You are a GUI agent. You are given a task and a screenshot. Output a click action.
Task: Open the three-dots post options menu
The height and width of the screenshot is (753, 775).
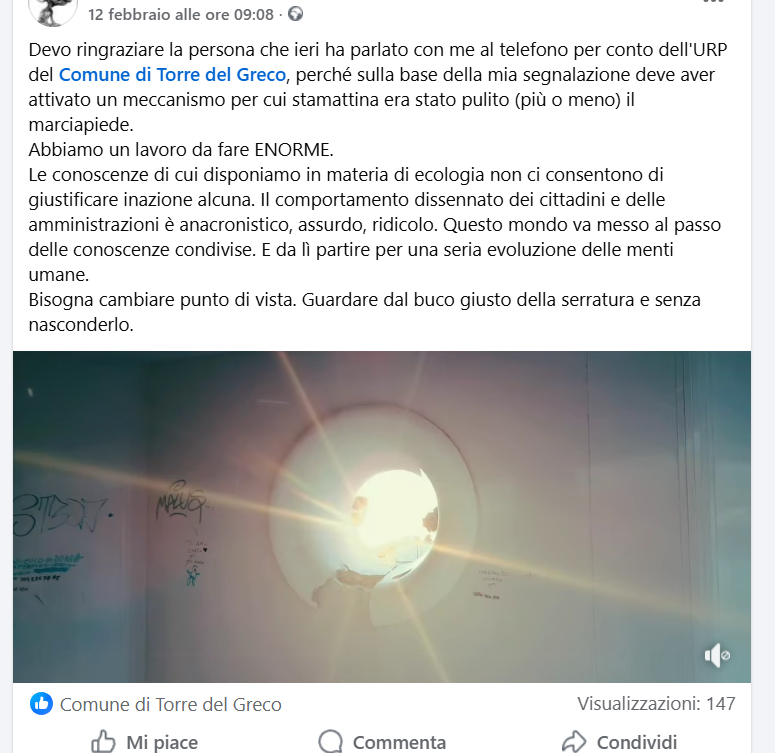coord(713,1)
